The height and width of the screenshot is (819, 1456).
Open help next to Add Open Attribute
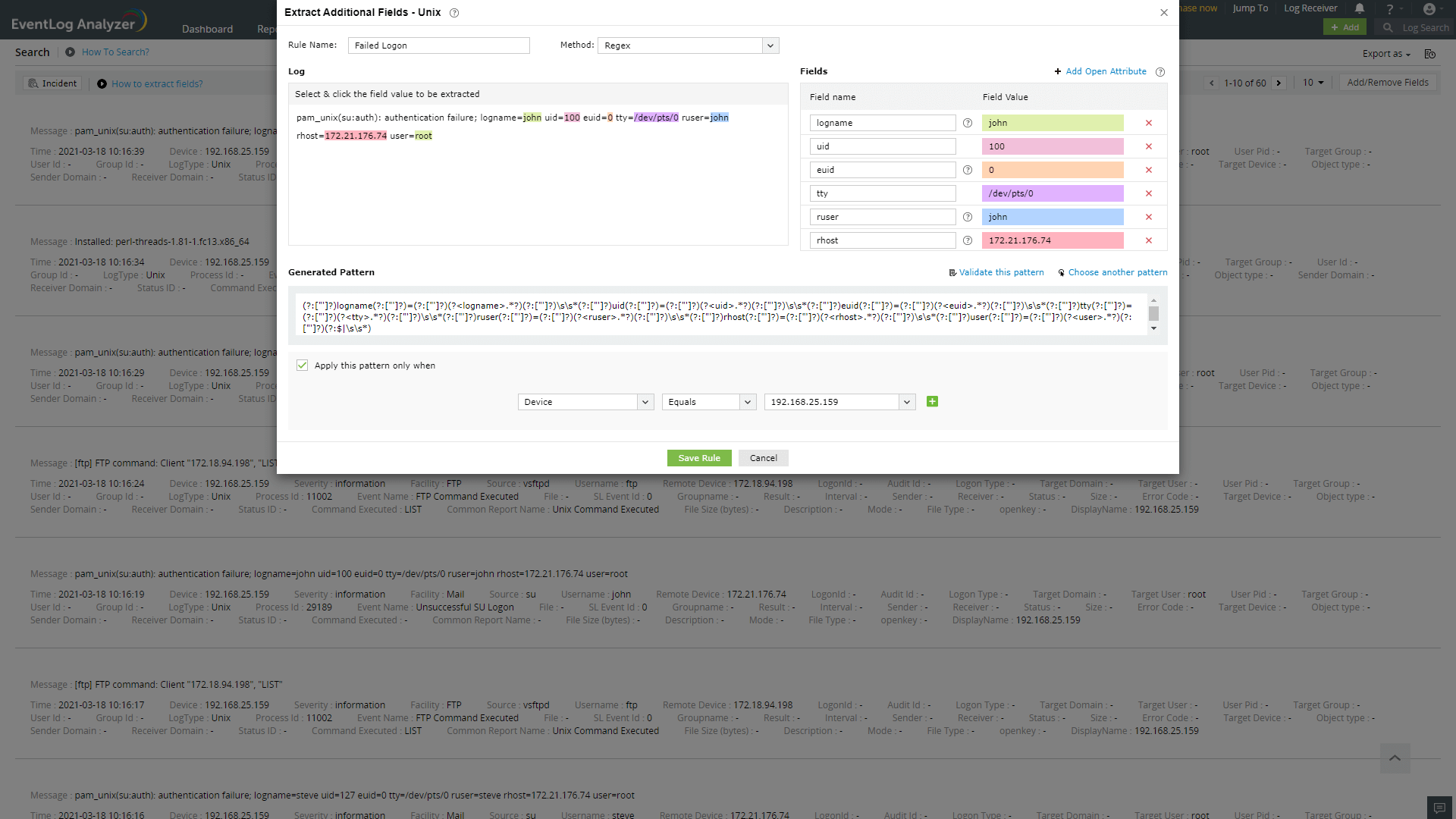(1159, 72)
